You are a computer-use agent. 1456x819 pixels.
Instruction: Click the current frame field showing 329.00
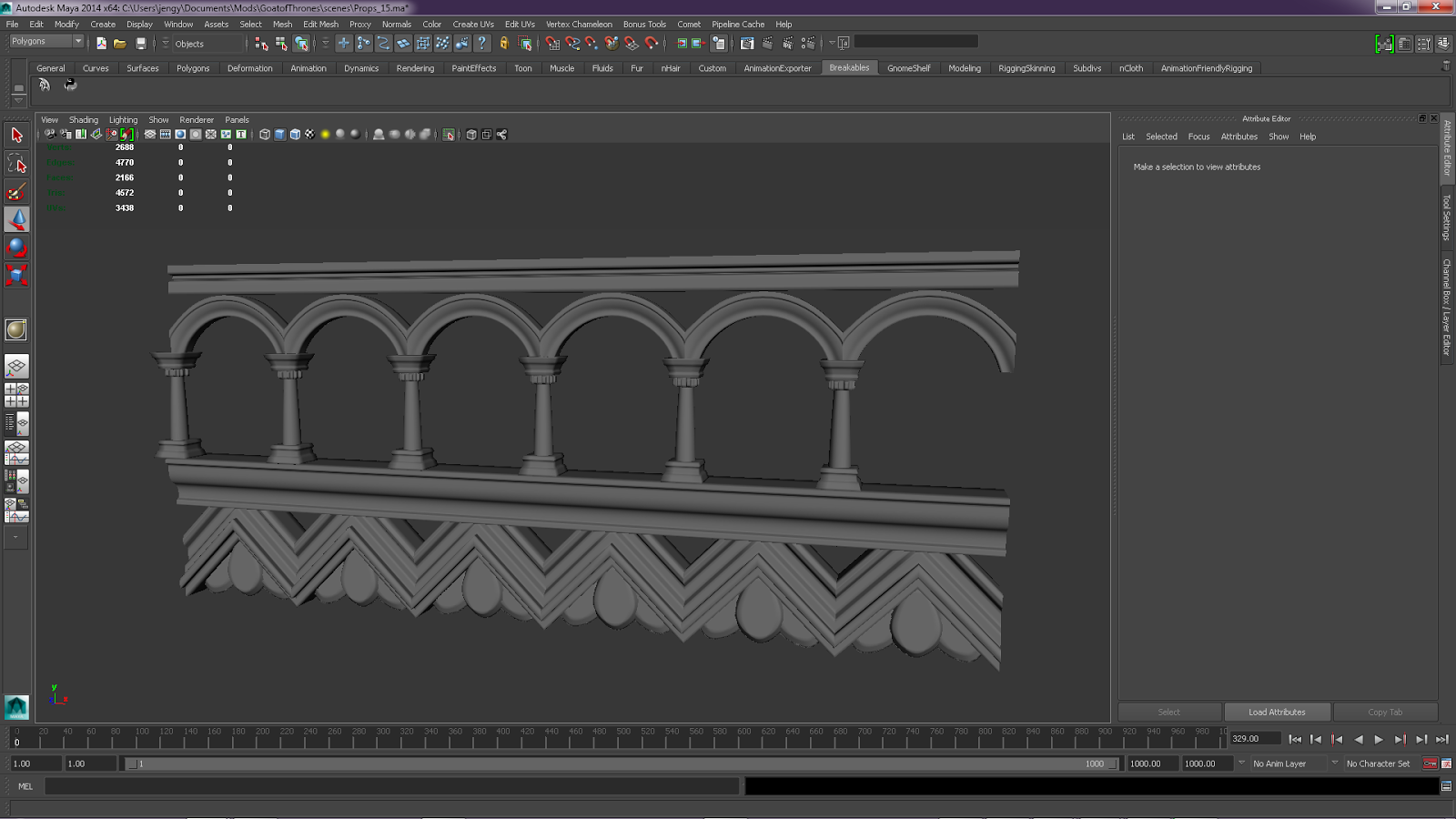click(x=1254, y=739)
